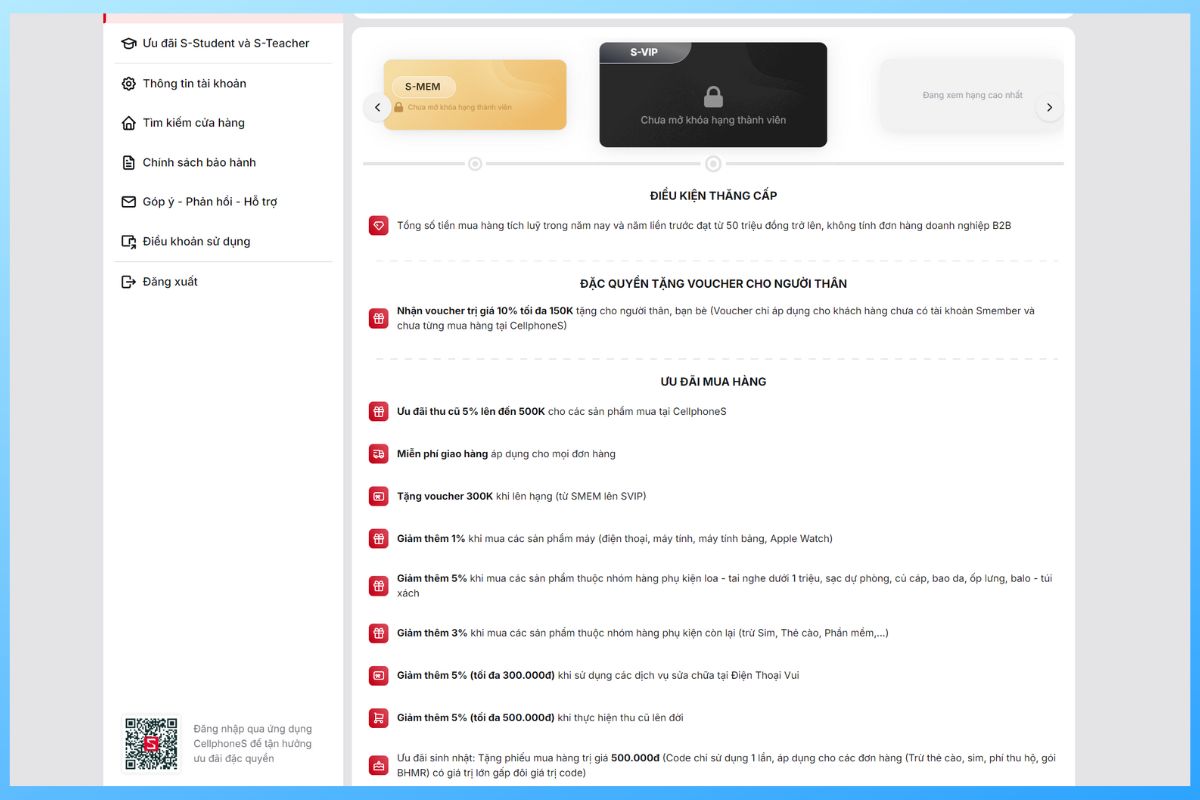Viewport: 1200px width, 800px height.
Task: Click the gift icon beside Nhận voucher trị giá 10%
Action: pyautogui.click(x=378, y=319)
